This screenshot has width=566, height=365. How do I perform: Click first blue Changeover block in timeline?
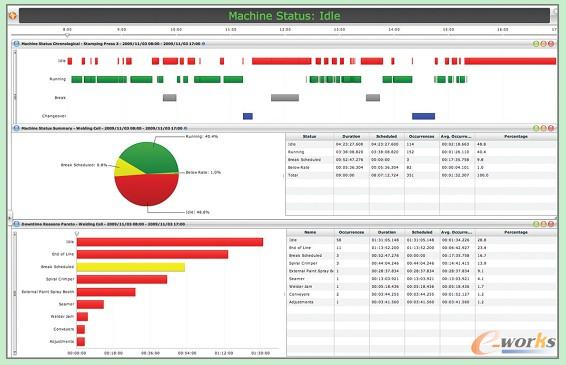[x=248, y=116]
